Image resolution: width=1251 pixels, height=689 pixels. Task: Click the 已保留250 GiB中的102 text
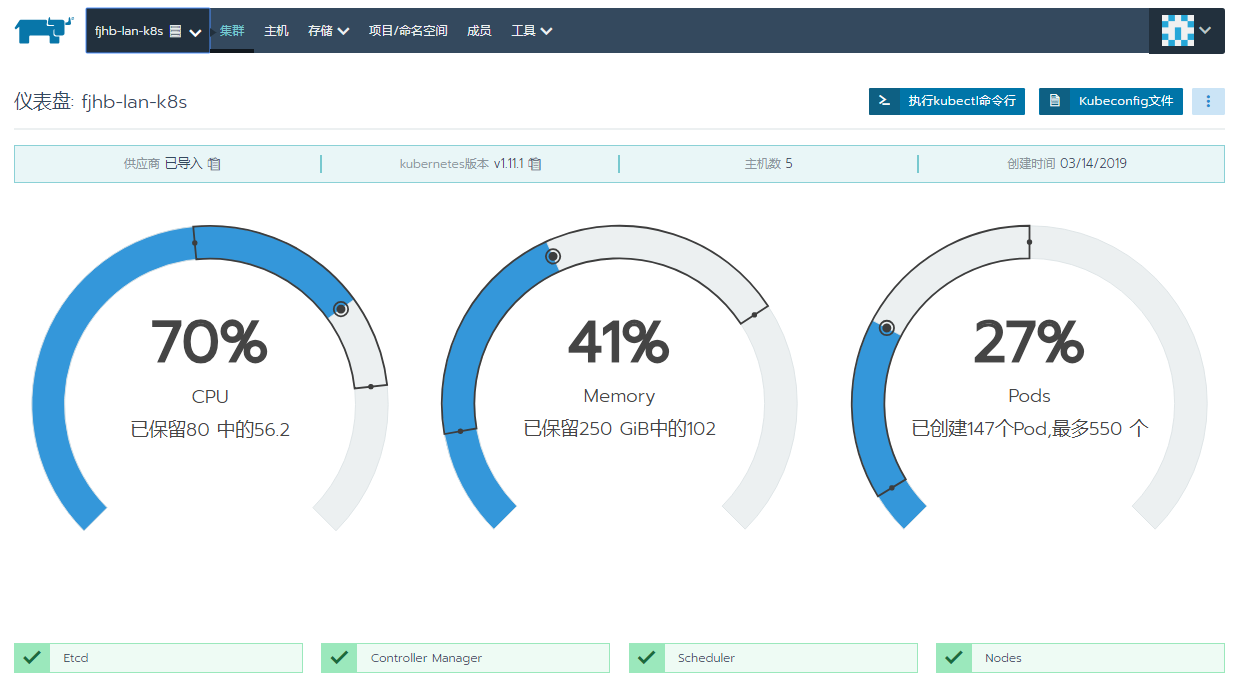point(619,429)
